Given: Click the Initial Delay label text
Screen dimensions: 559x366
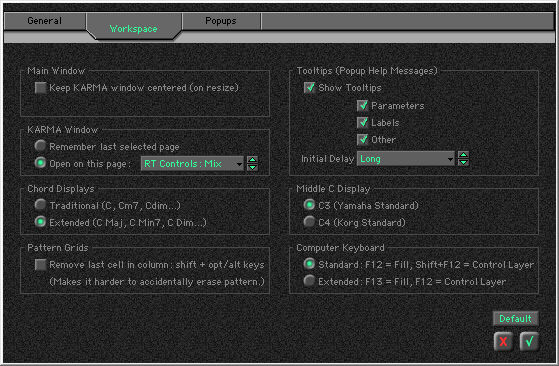Looking at the screenshot, I should click(x=327, y=159).
